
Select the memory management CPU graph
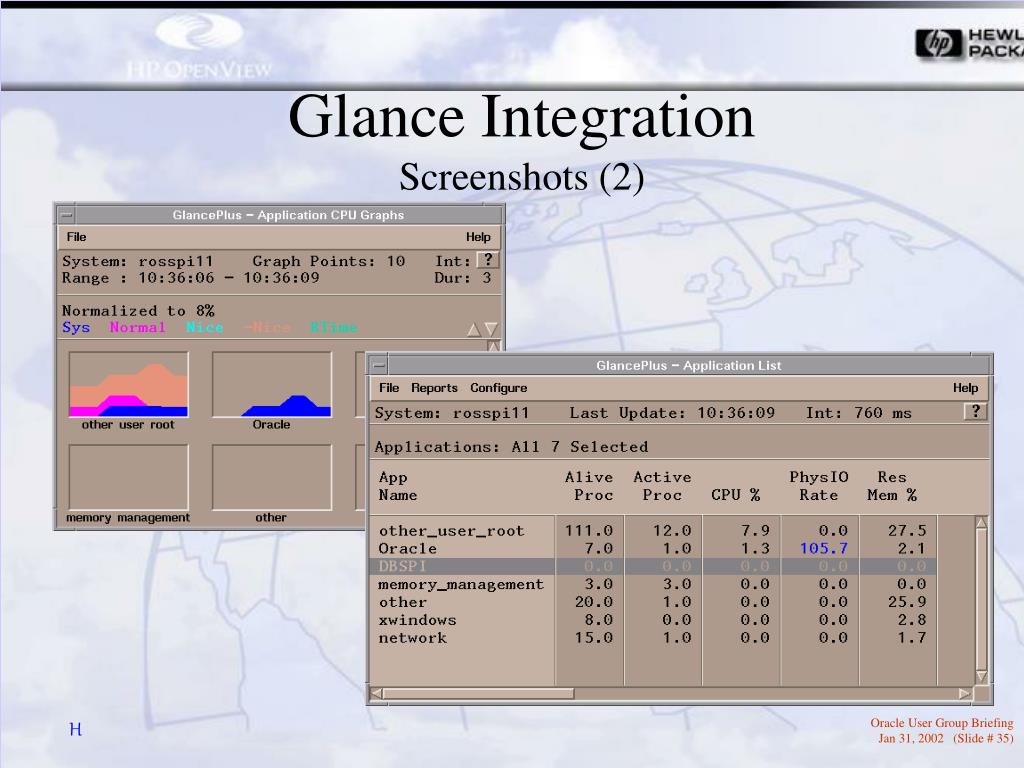click(x=129, y=477)
